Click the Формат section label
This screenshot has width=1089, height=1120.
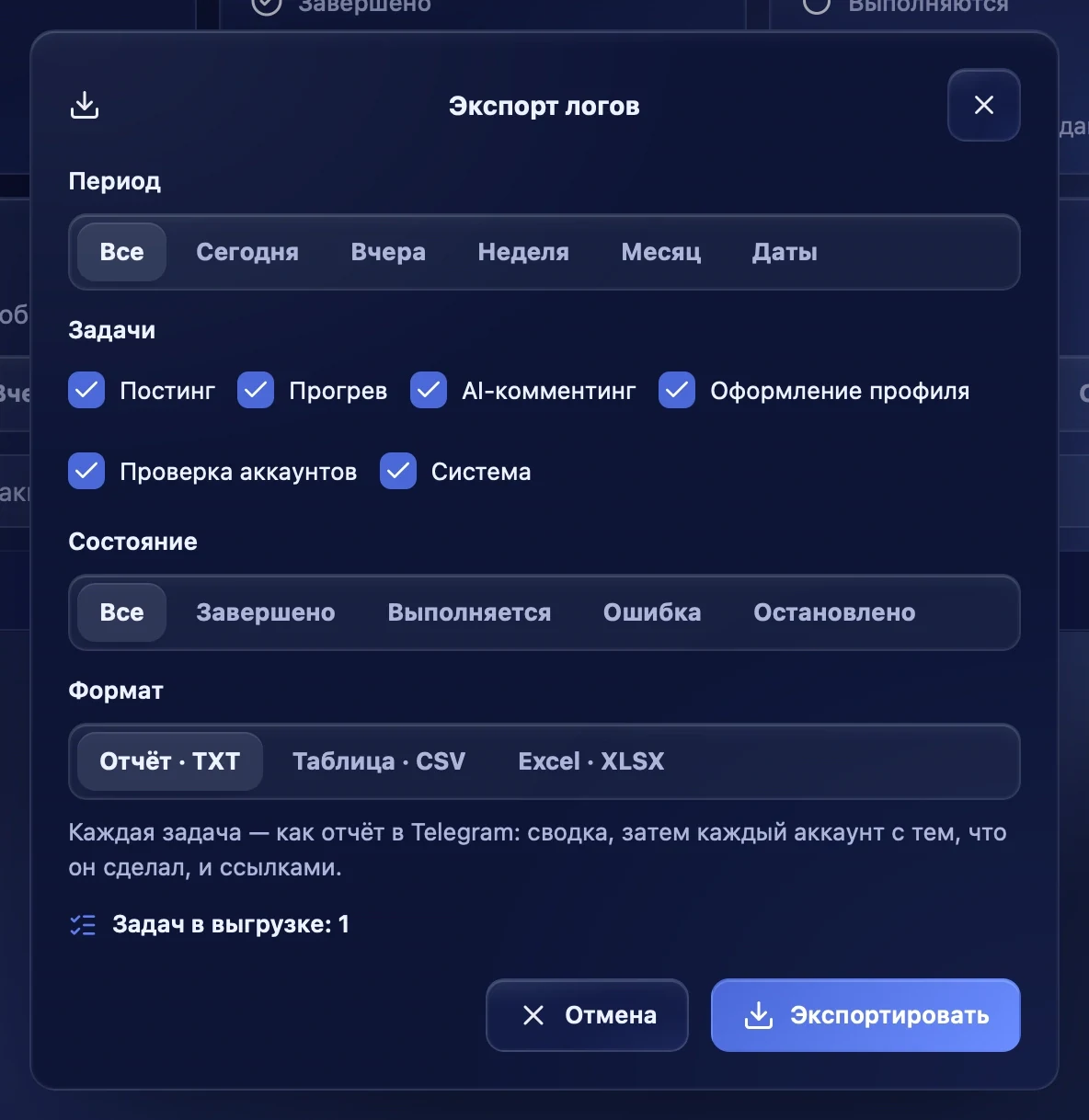pos(116,691)
